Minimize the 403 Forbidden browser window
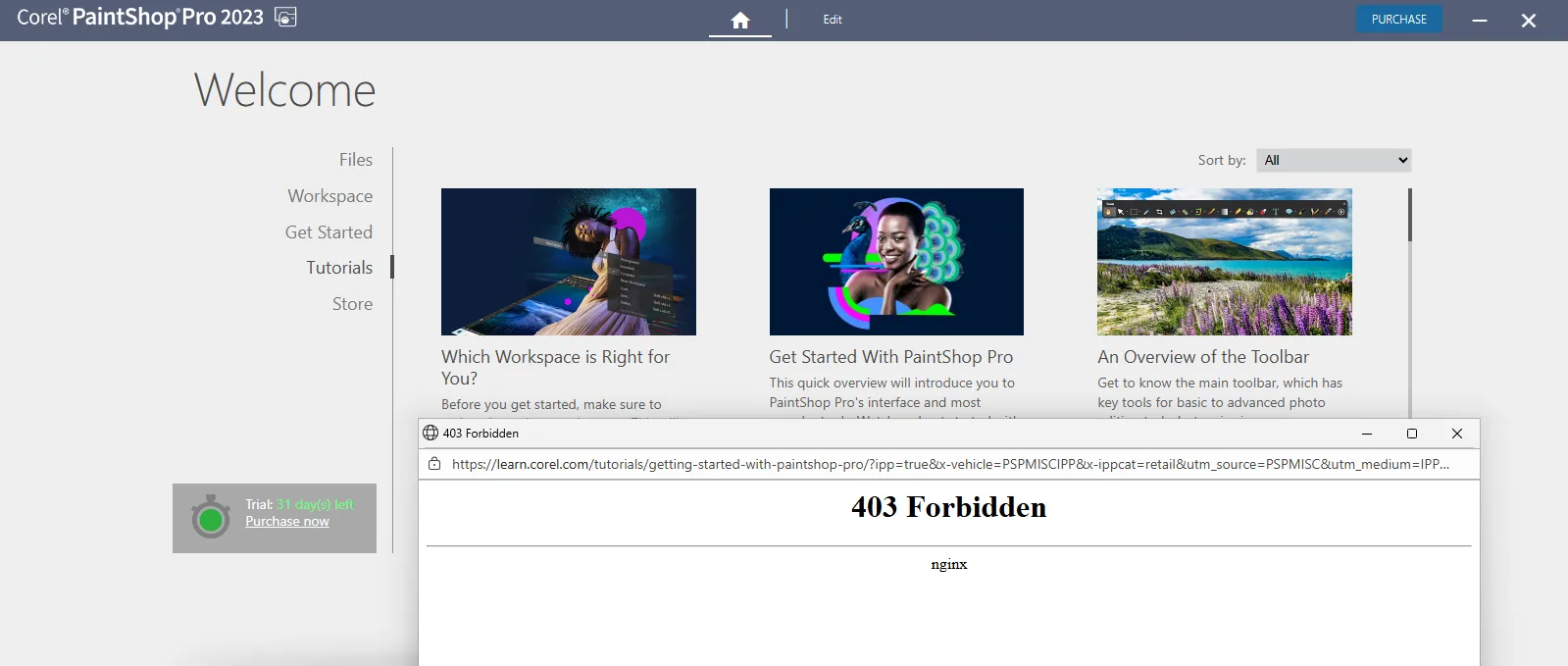The image size is (1568, 666). click(1367, 434)
